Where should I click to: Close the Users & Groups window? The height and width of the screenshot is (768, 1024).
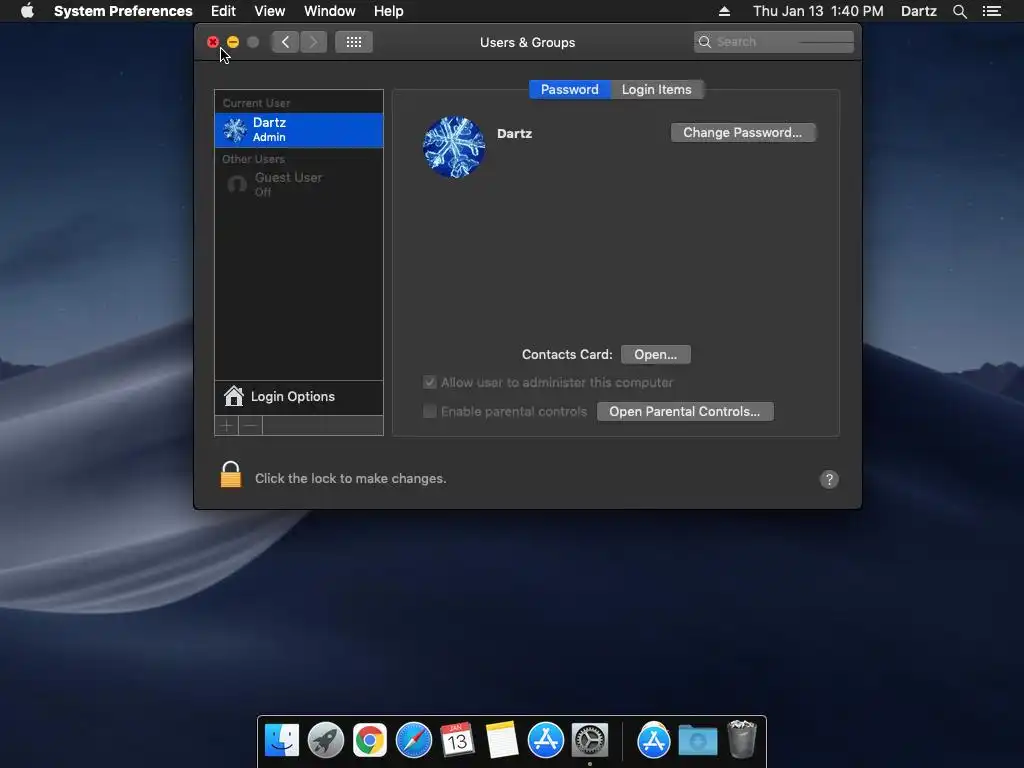(213, 42)
